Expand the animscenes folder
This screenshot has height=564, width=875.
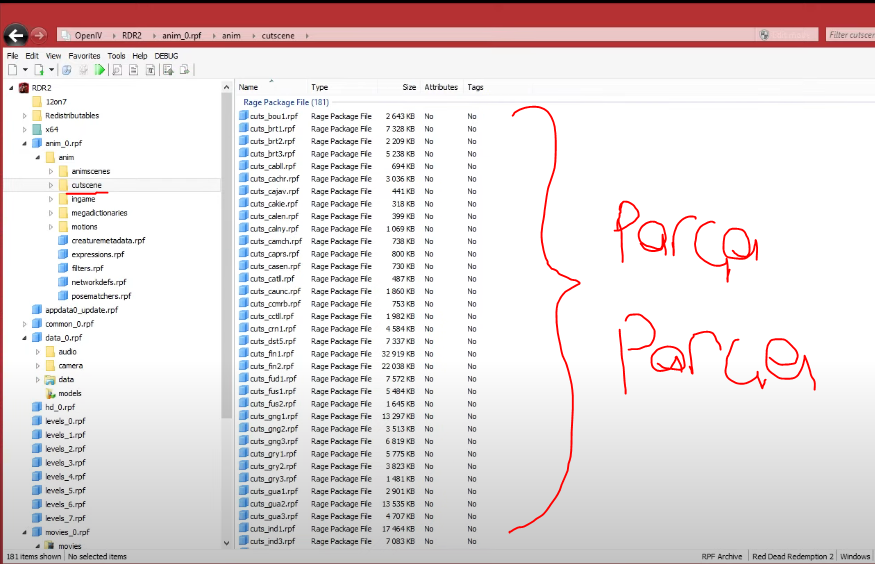[x=51, y=171]
